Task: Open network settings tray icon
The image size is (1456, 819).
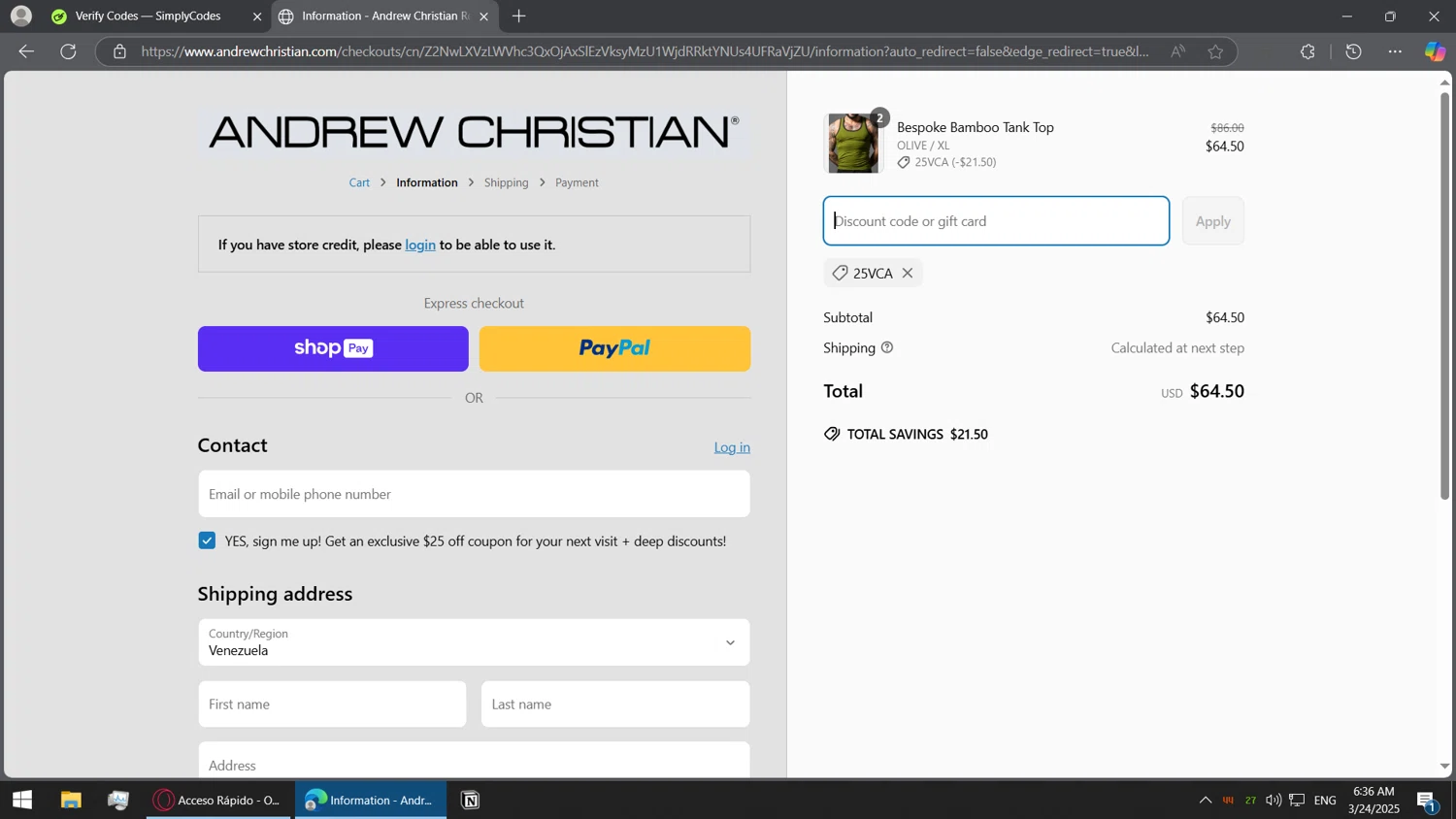Action: (1297, 801)
